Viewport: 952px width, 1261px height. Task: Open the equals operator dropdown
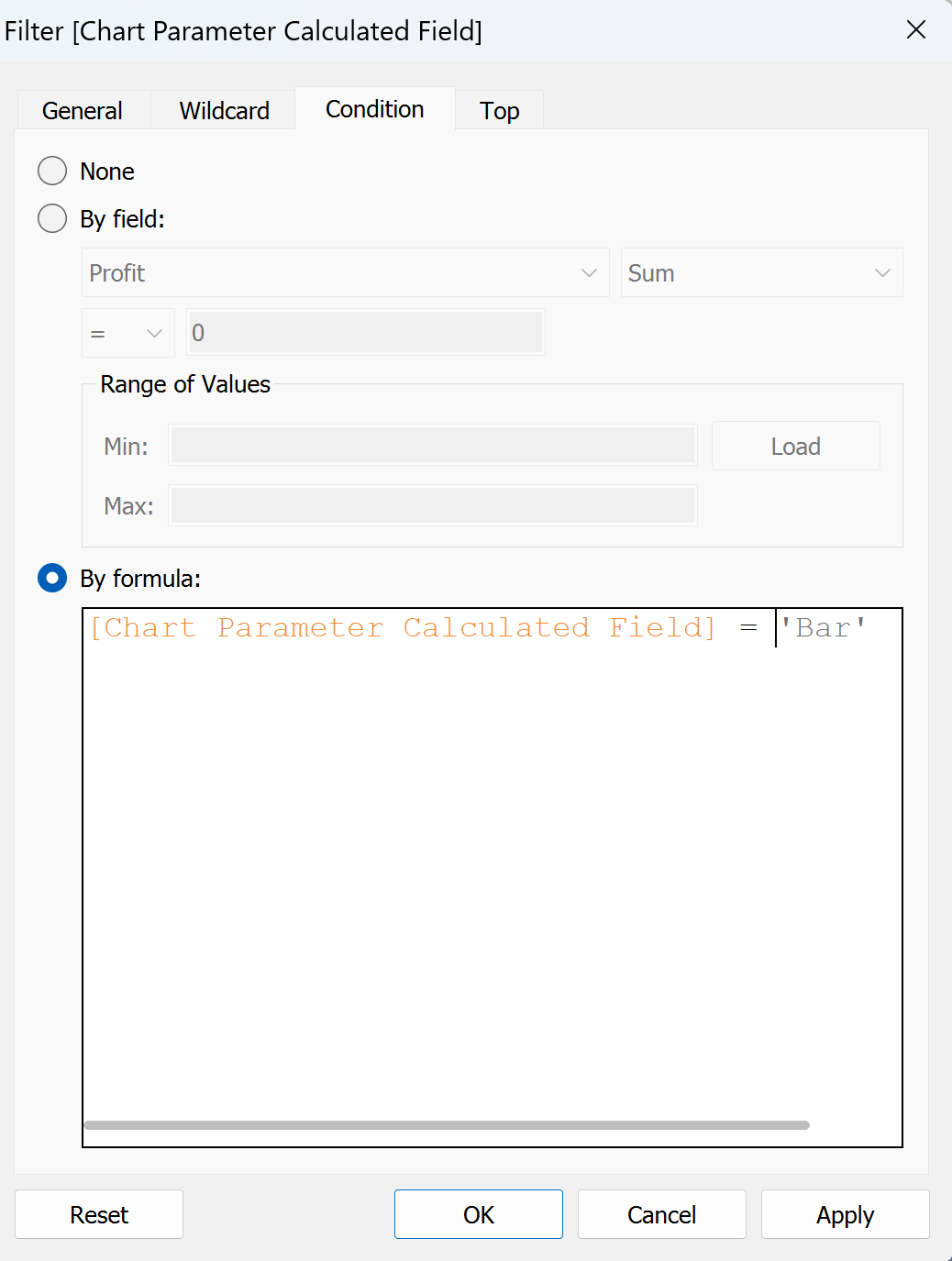127,333
